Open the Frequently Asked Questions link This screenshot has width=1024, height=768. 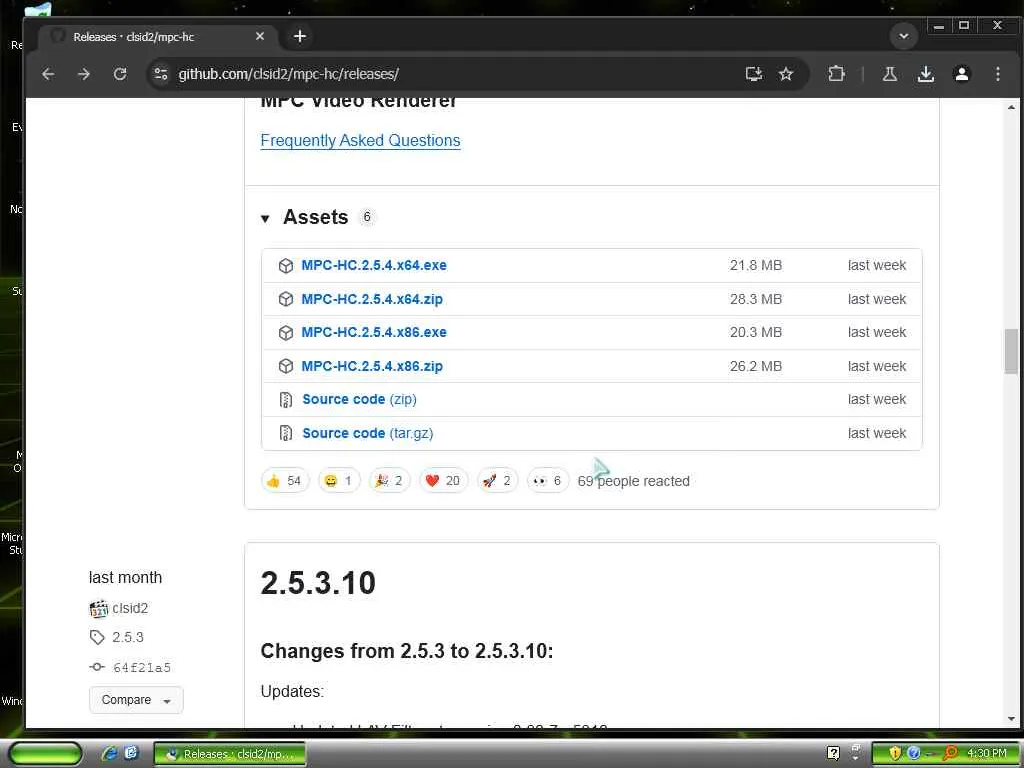pos(360,140)
